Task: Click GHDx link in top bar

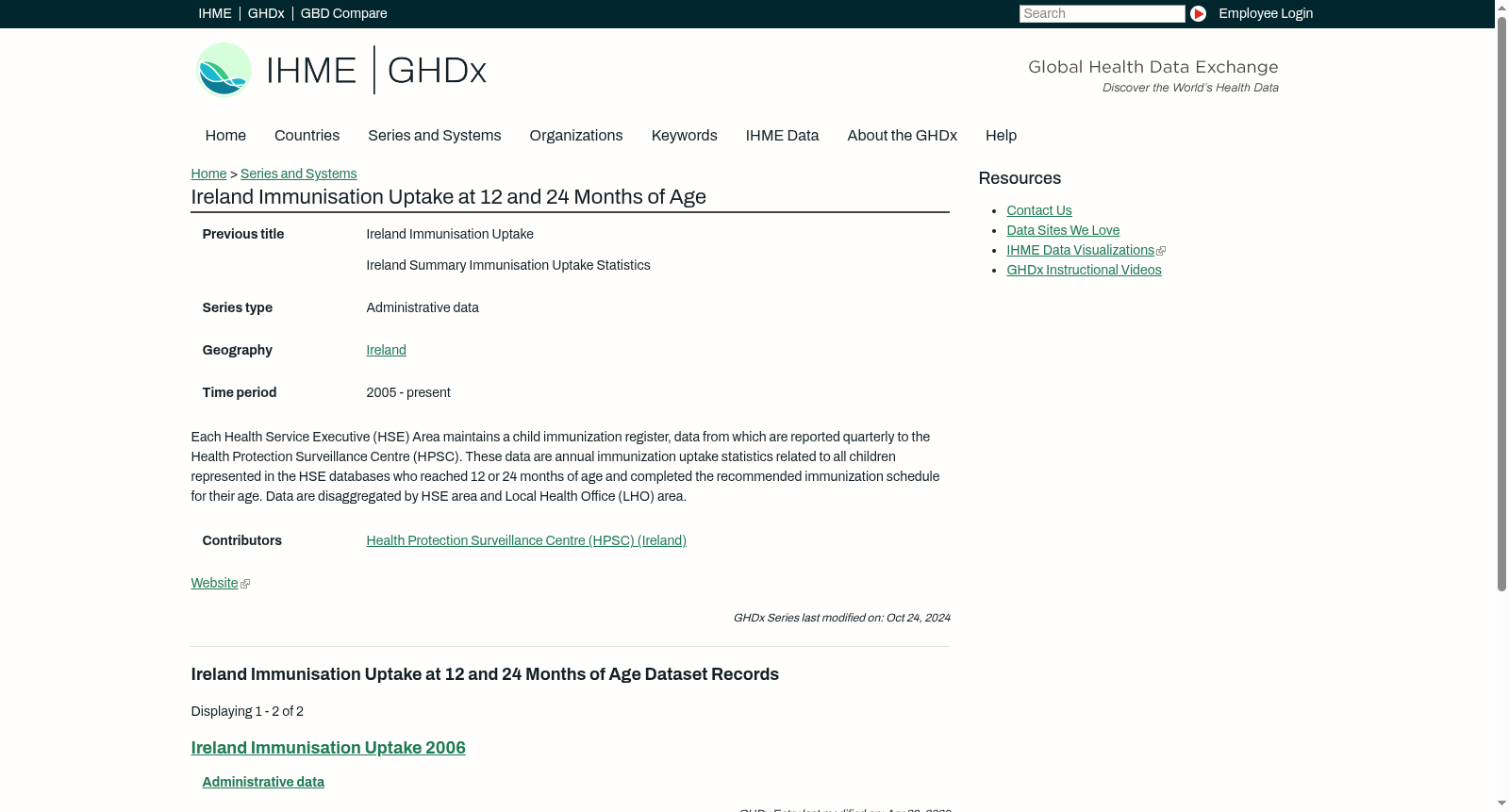Action: [x=266, y=13]
